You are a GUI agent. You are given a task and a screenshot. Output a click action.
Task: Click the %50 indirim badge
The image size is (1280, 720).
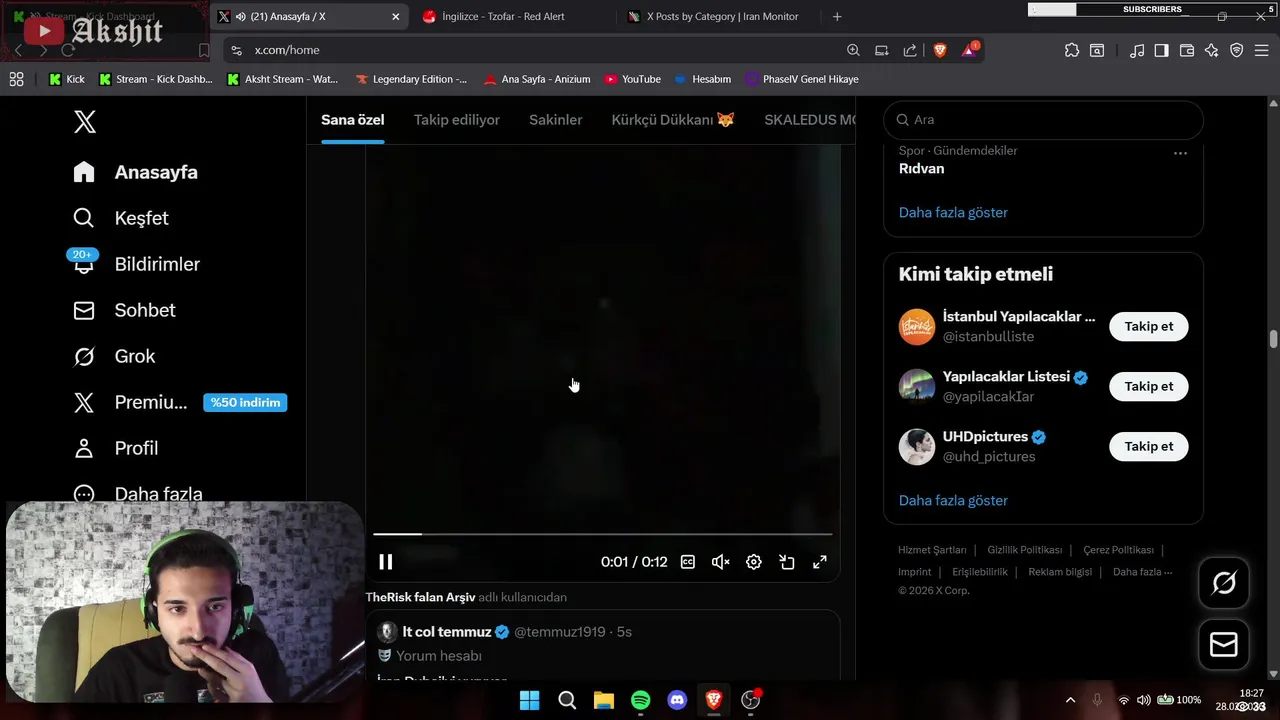tap(245, 402)
